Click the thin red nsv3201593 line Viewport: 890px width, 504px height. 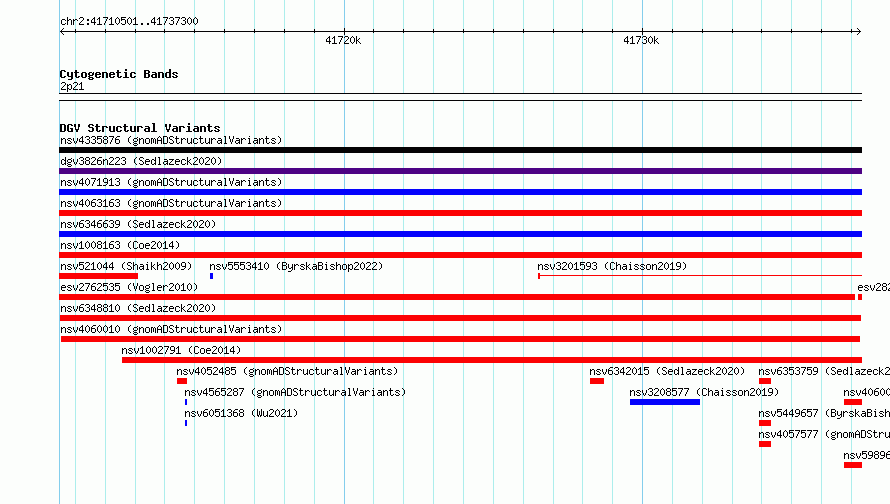700,276
